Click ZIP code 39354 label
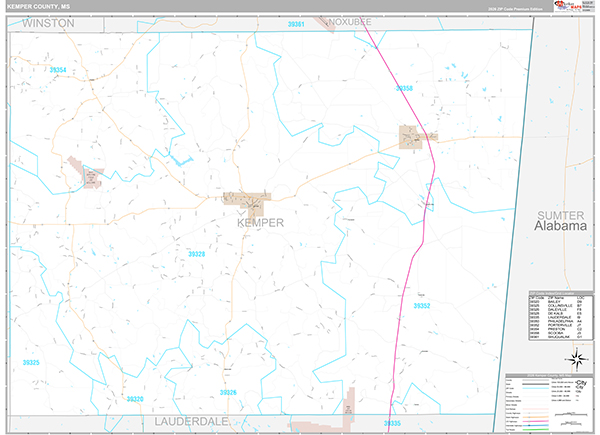The width and height of the screenshot is (600, 435). coord(59,70)
